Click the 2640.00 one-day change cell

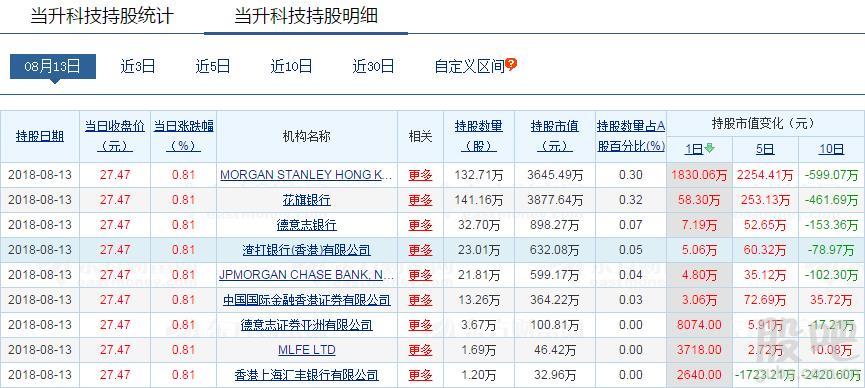(699, 375)
